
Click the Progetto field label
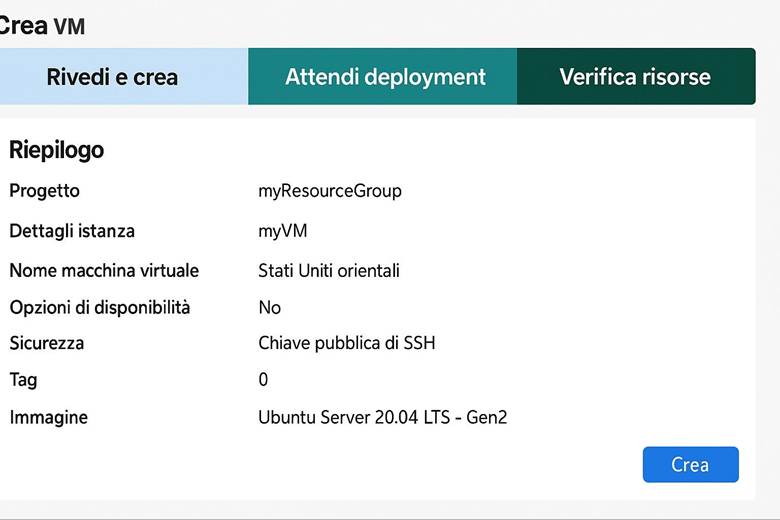click(x=44, y=191)
